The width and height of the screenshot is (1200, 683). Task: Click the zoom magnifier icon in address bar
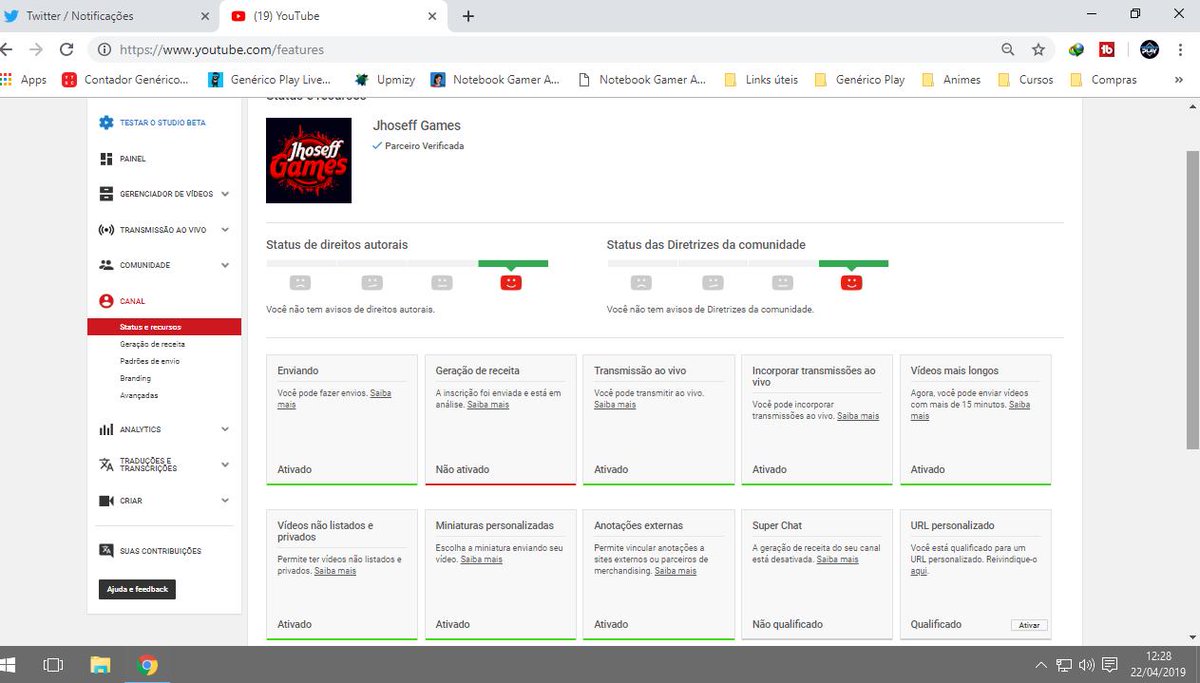(1008, 49)
